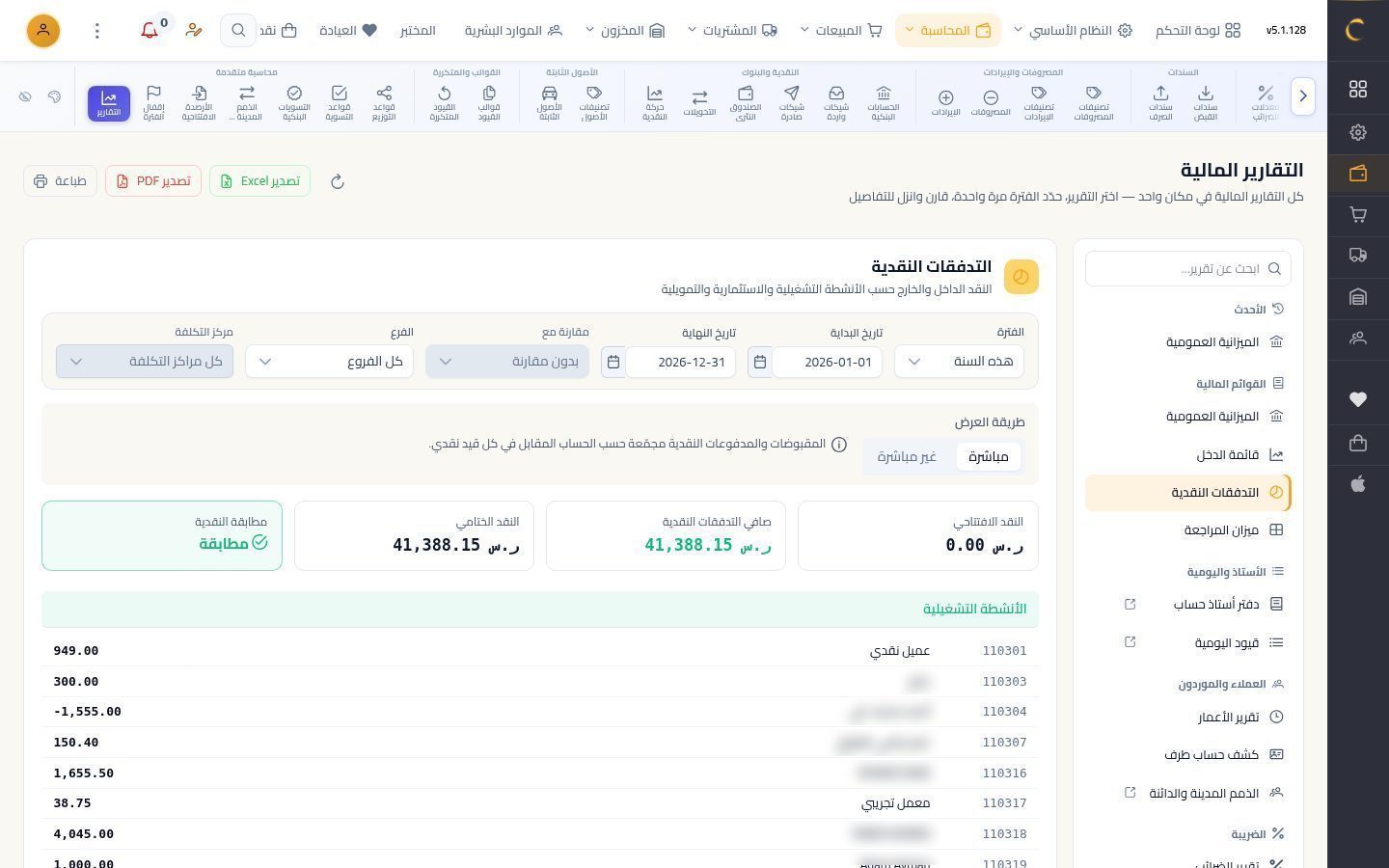The image size is (1389, 868).
Task: Click the تصدير PDF button
Action: [153, 181]
